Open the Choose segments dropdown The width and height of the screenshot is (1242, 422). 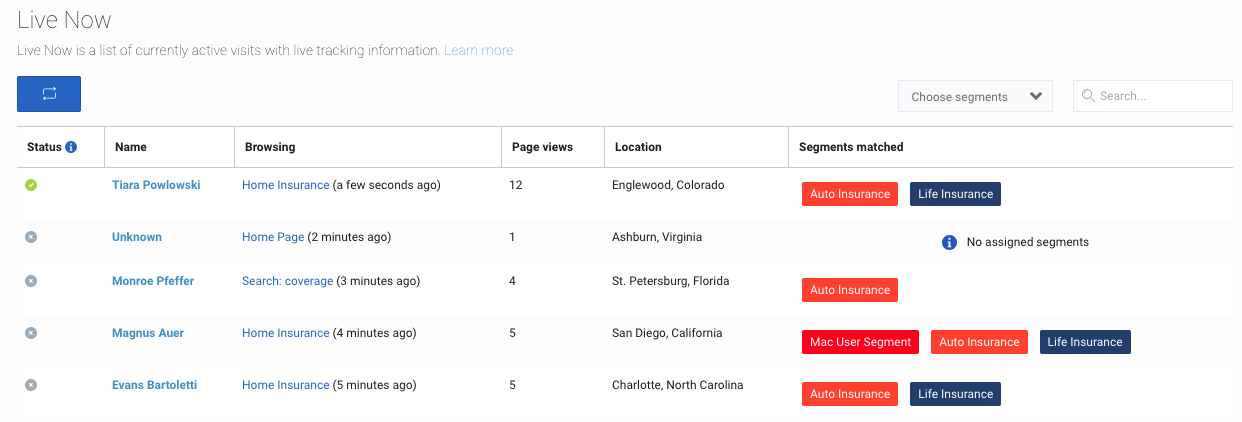(975, 96)
